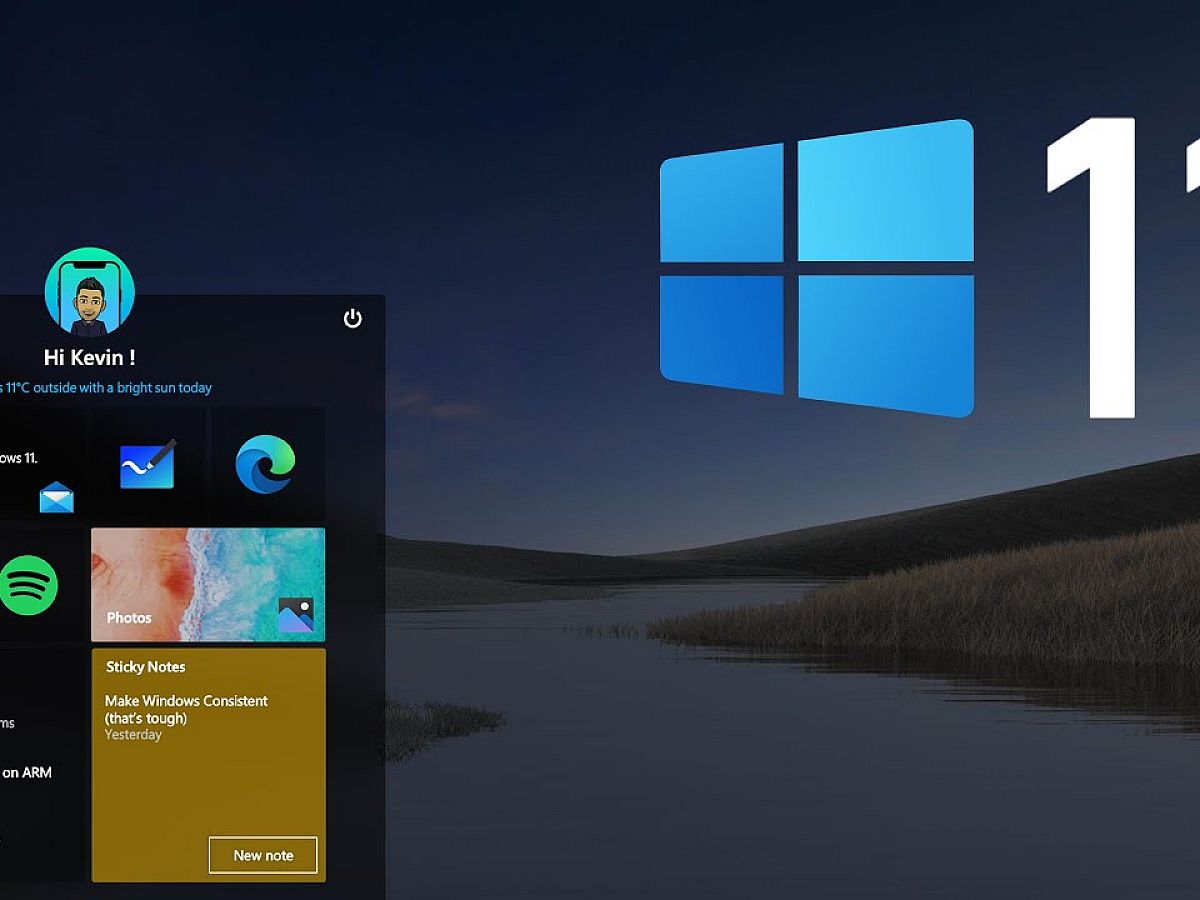
Task: Open the beach photo thumbnail tile
Action: (x=208, y=570)
